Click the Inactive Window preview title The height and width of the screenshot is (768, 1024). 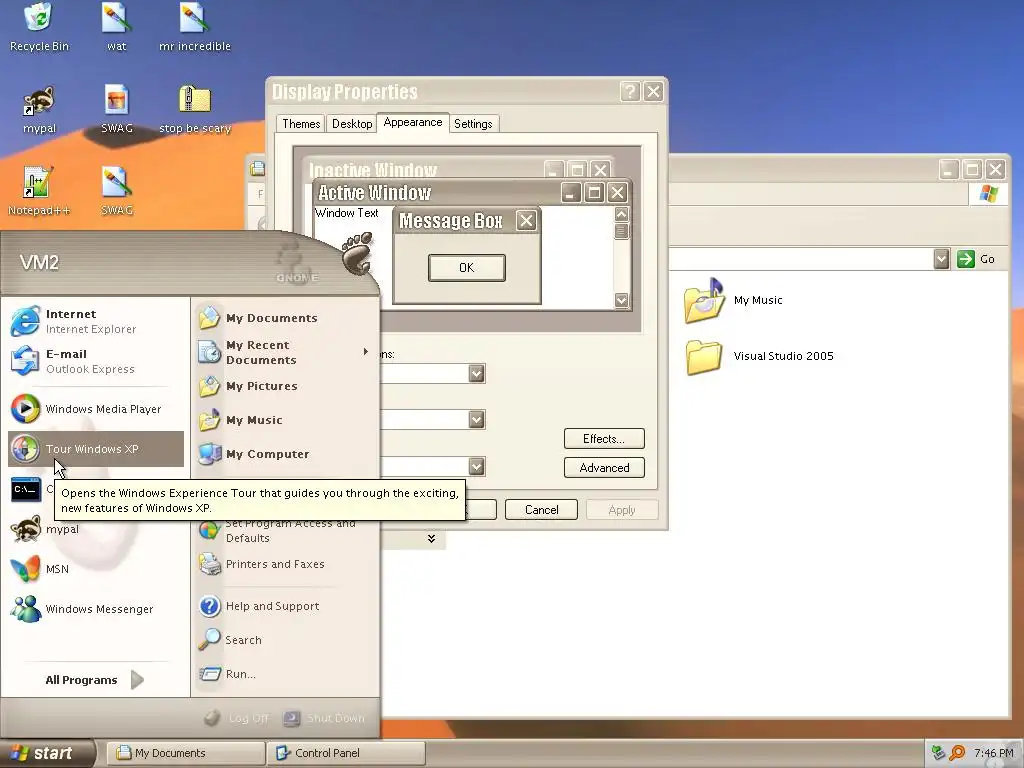coord(373,170)
